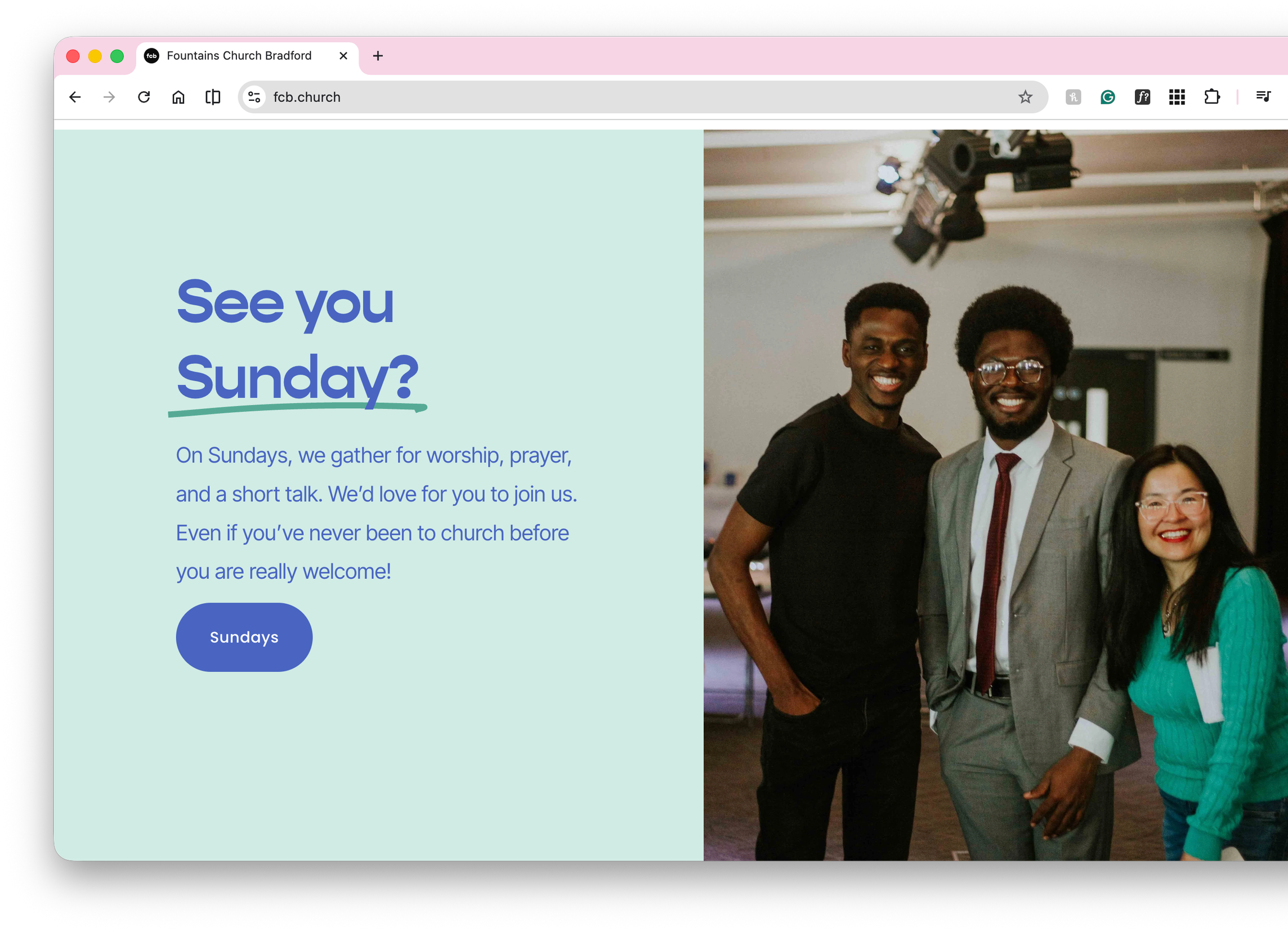Click the green fullscreen window button

(117, 56)
